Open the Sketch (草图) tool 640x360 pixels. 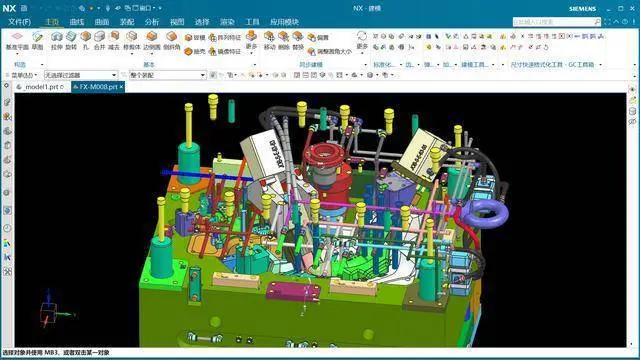(x=38, y=40)
